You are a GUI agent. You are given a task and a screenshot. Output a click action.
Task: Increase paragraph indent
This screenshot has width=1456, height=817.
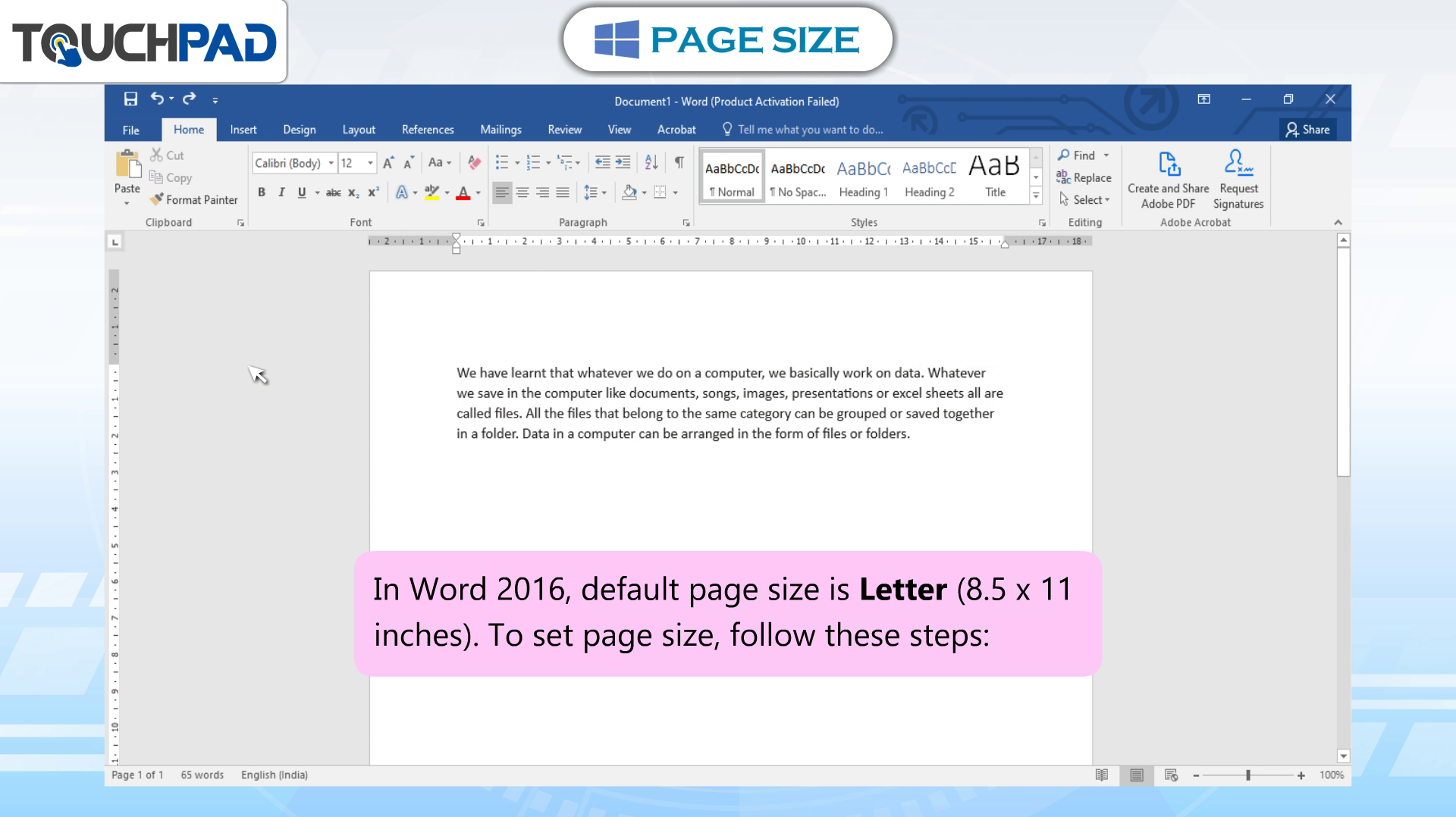623,163
